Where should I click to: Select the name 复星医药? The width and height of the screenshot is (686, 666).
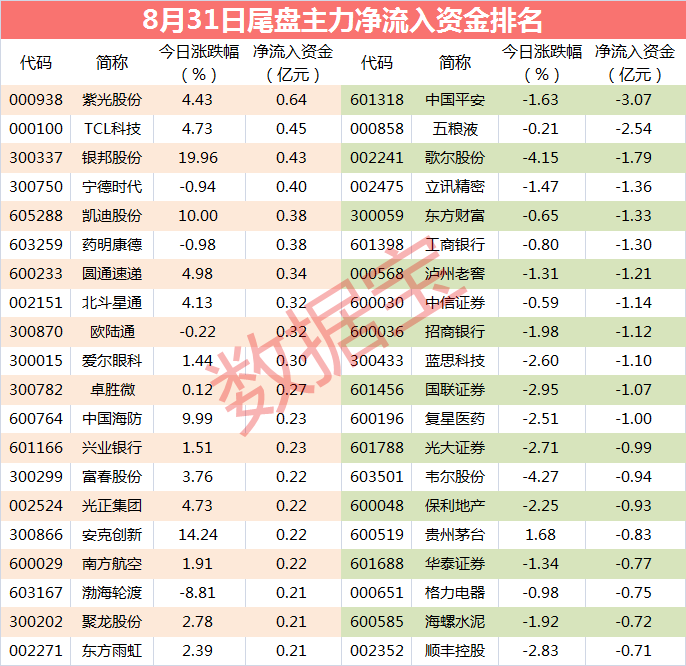tap(455, 419)
